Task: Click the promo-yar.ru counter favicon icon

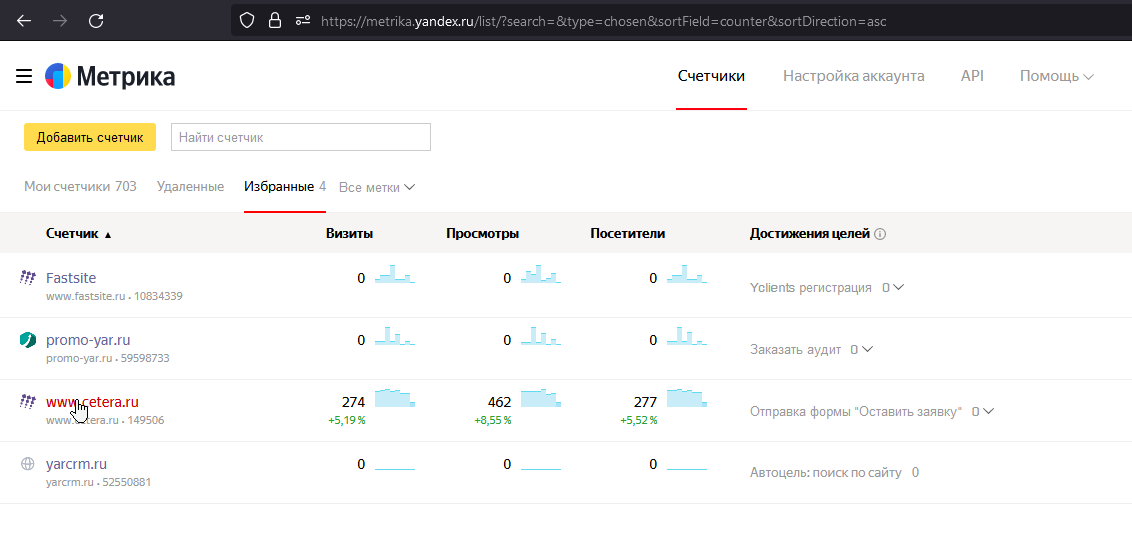Action: point(28,340)
